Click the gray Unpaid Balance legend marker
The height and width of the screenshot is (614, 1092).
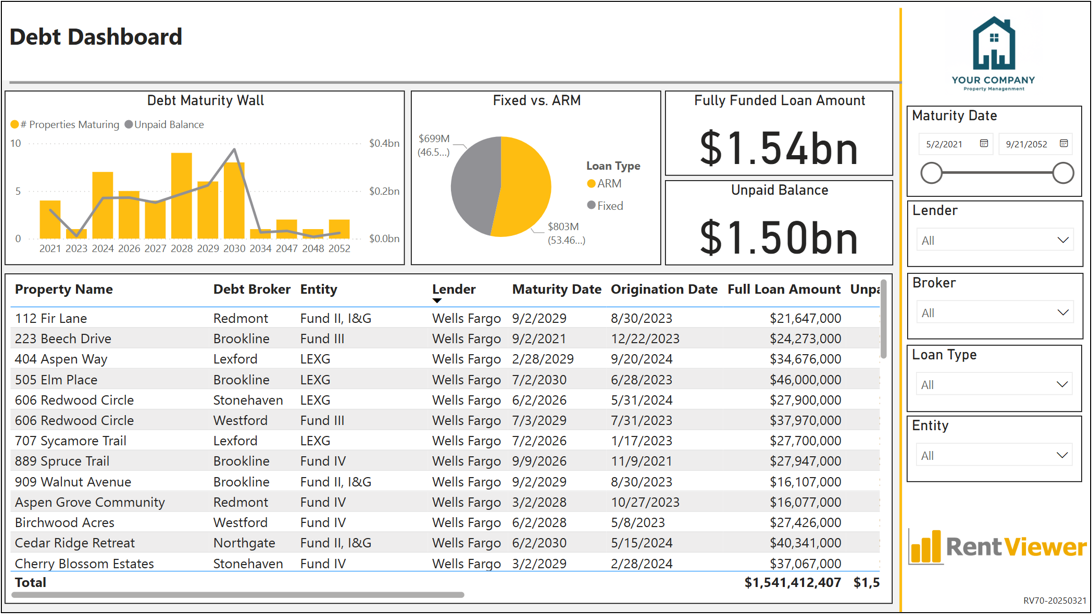point(128,125)
